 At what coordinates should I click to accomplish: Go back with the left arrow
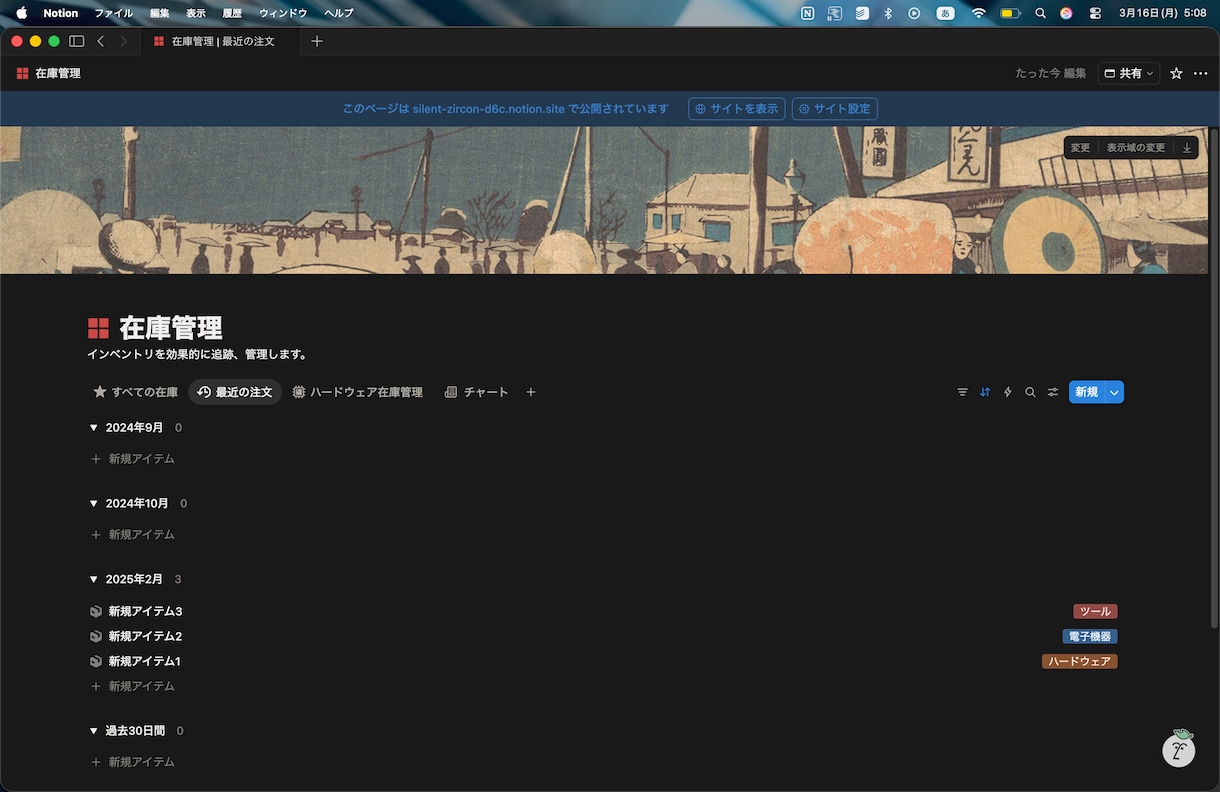click(x=100, y=41)
